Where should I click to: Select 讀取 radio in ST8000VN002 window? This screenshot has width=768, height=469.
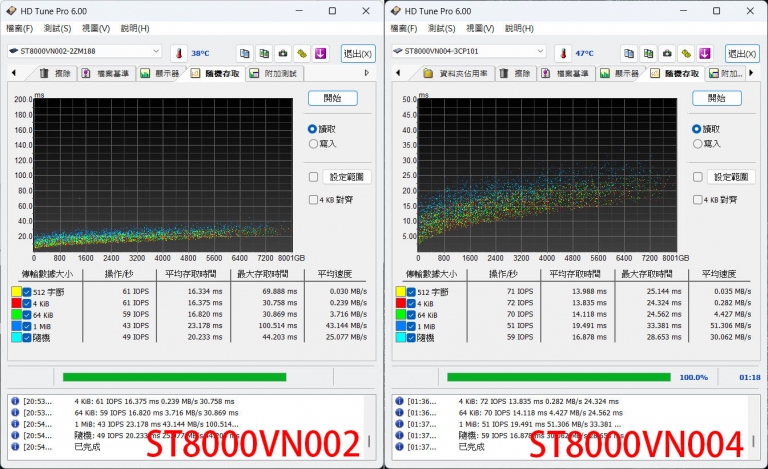pos(312,129)
